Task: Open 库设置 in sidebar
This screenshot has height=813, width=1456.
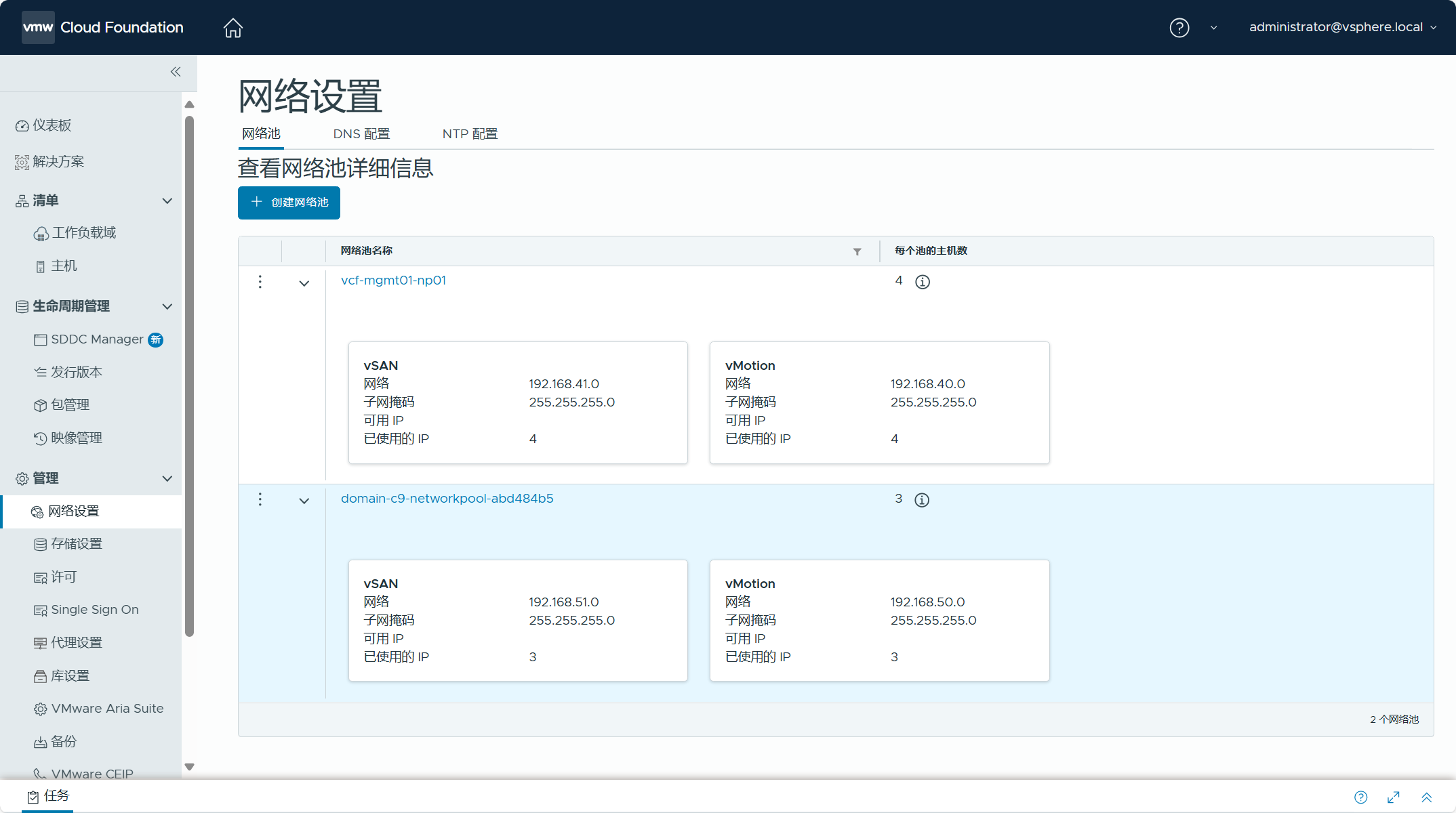Action: tap(62, 676)
